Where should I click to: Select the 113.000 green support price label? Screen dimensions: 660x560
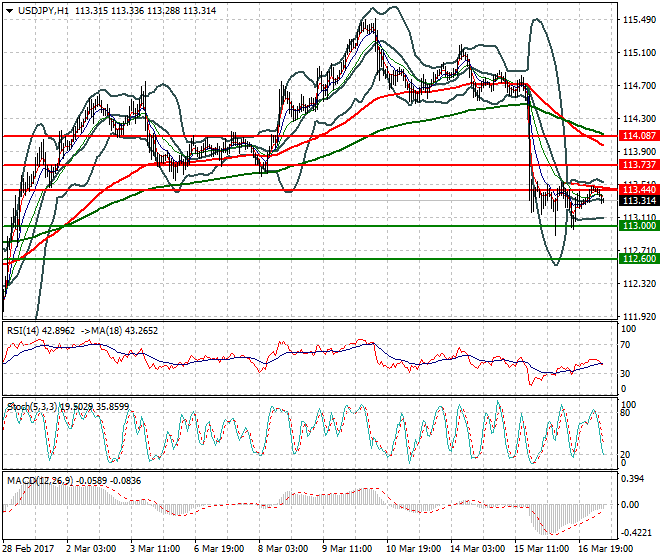point(639,226)
